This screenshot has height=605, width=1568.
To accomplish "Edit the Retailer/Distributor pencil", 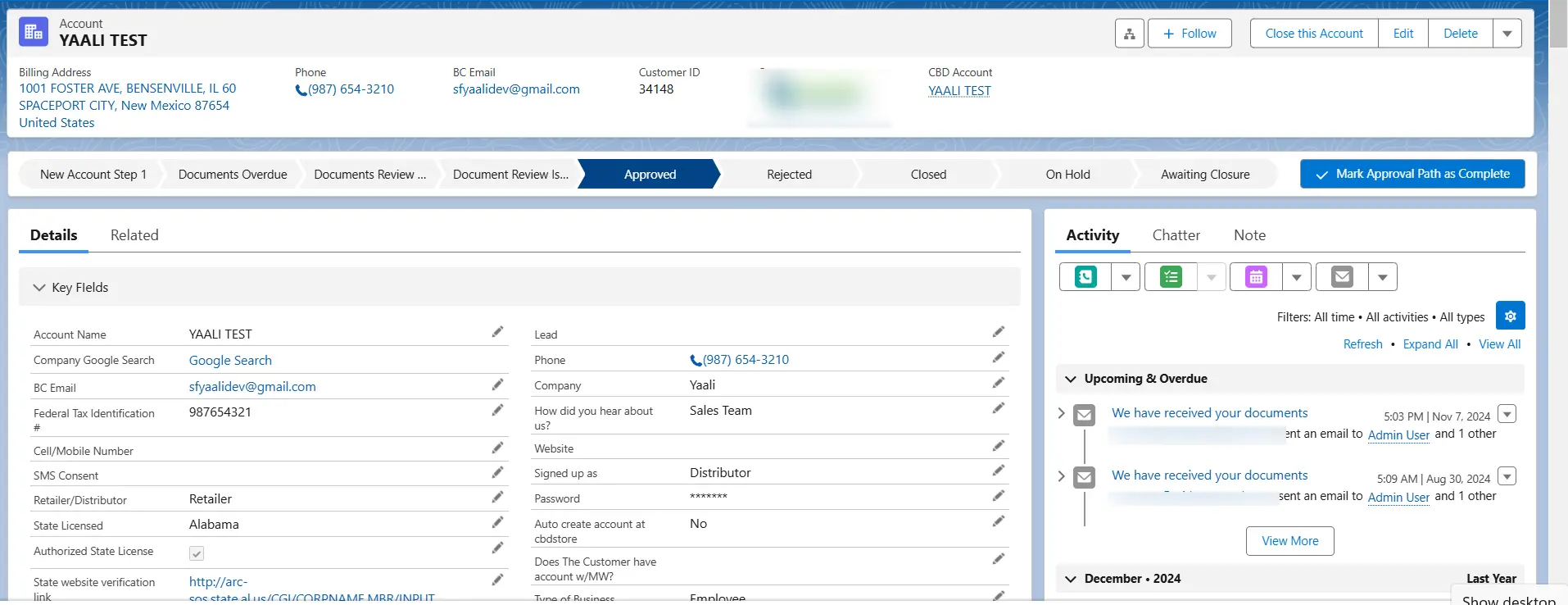I will click(497, 497).
